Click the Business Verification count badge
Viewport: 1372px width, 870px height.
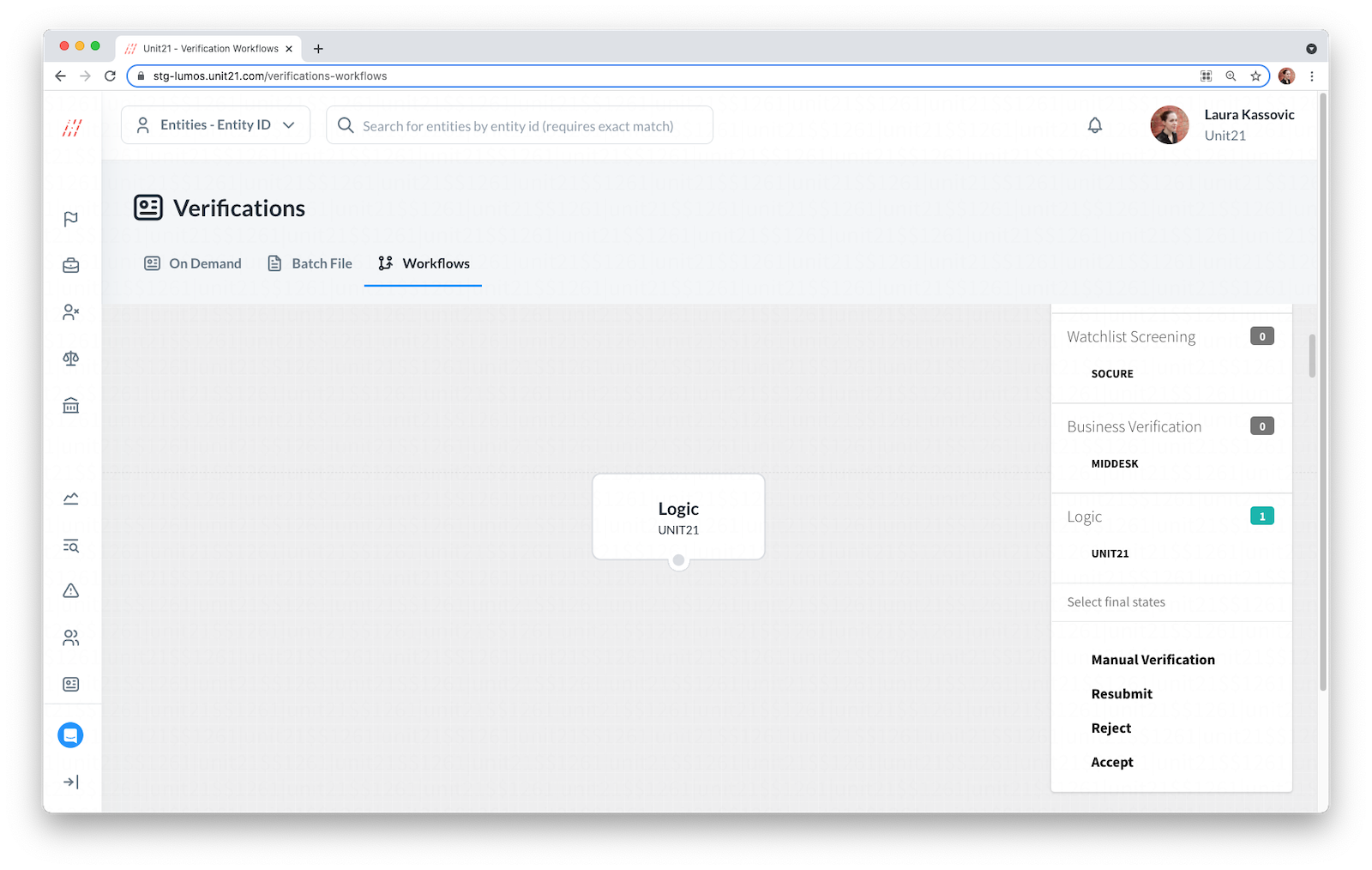tap(1262, 426)
